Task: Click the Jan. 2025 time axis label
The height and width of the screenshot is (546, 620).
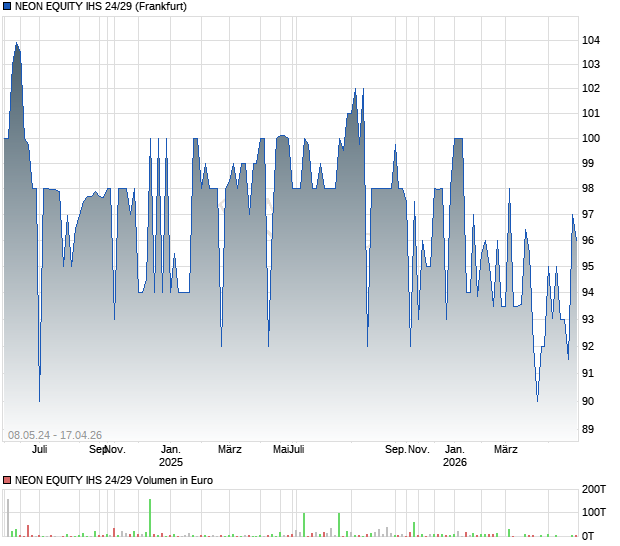Action: (171, 456)
